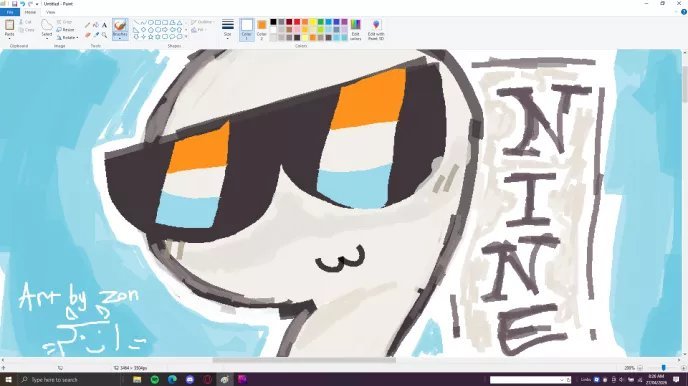This screenshot has height=386, width=688.
Task: Click the zoom out minus button
Action: (640, 368)
